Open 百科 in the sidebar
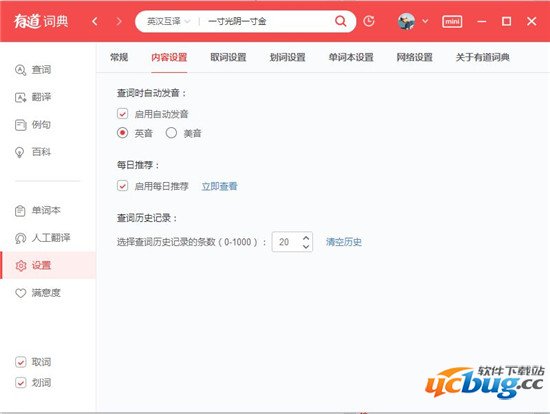This screenshot has height=414, width=550. (33, 152)
